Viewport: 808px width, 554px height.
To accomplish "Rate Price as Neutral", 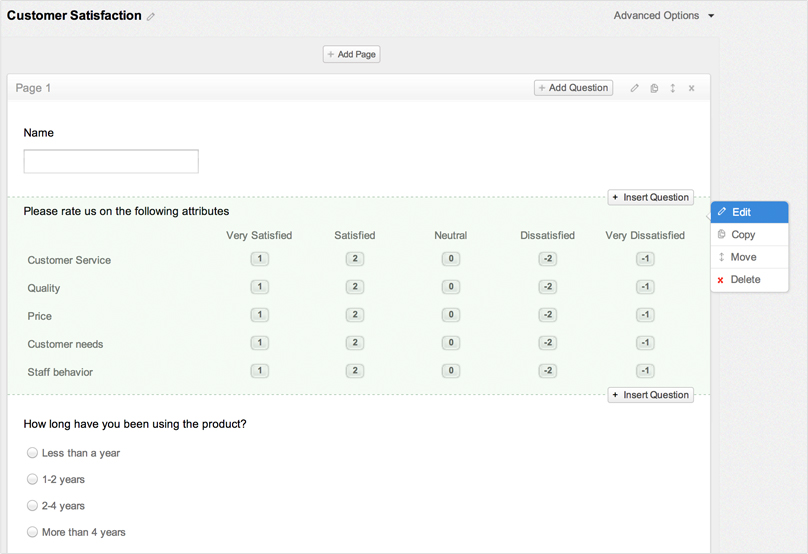I will click(x=451, y=315).
